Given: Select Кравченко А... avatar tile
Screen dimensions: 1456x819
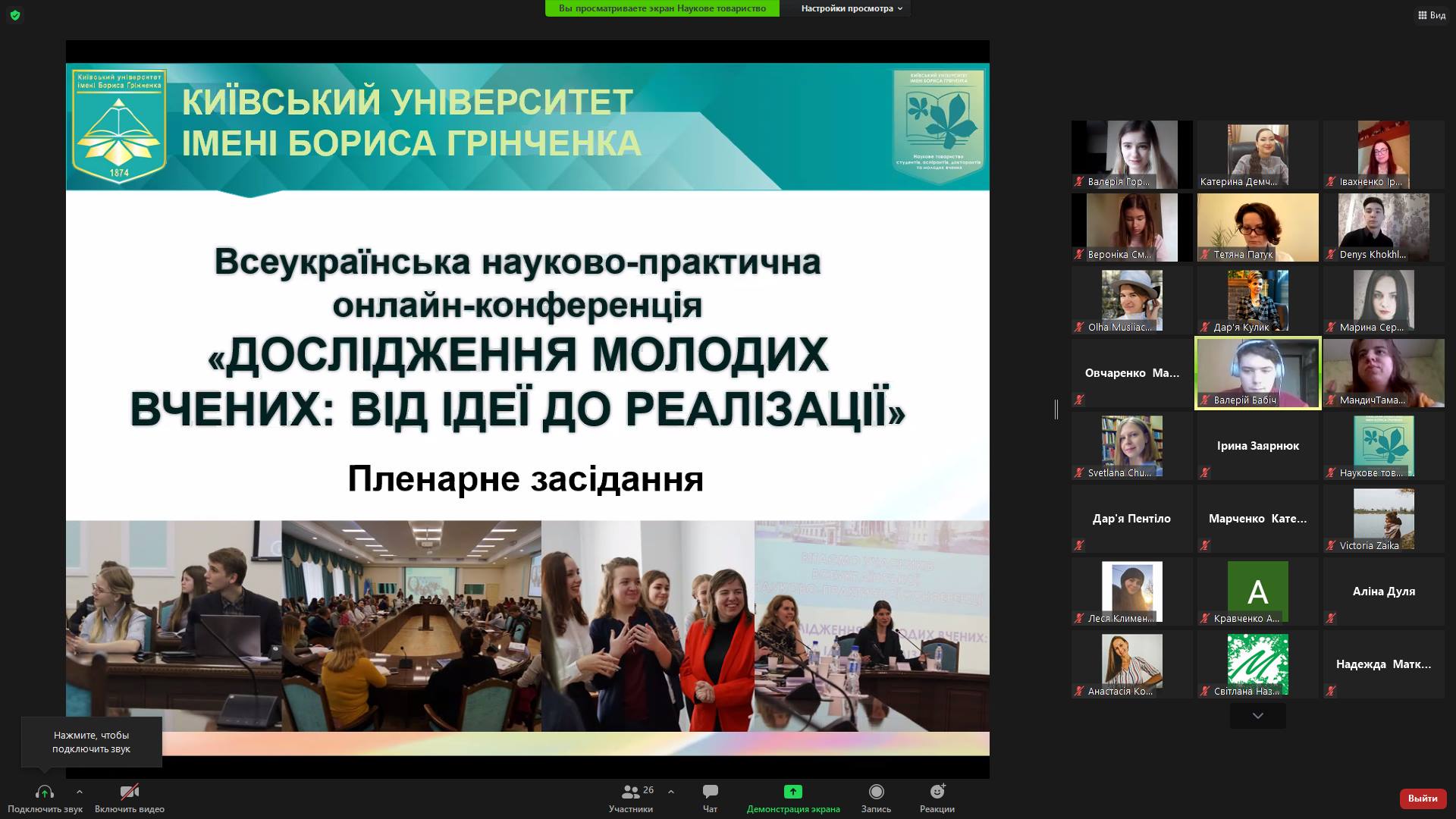Looking at the screenshot, I should (x=1258, y=591).
